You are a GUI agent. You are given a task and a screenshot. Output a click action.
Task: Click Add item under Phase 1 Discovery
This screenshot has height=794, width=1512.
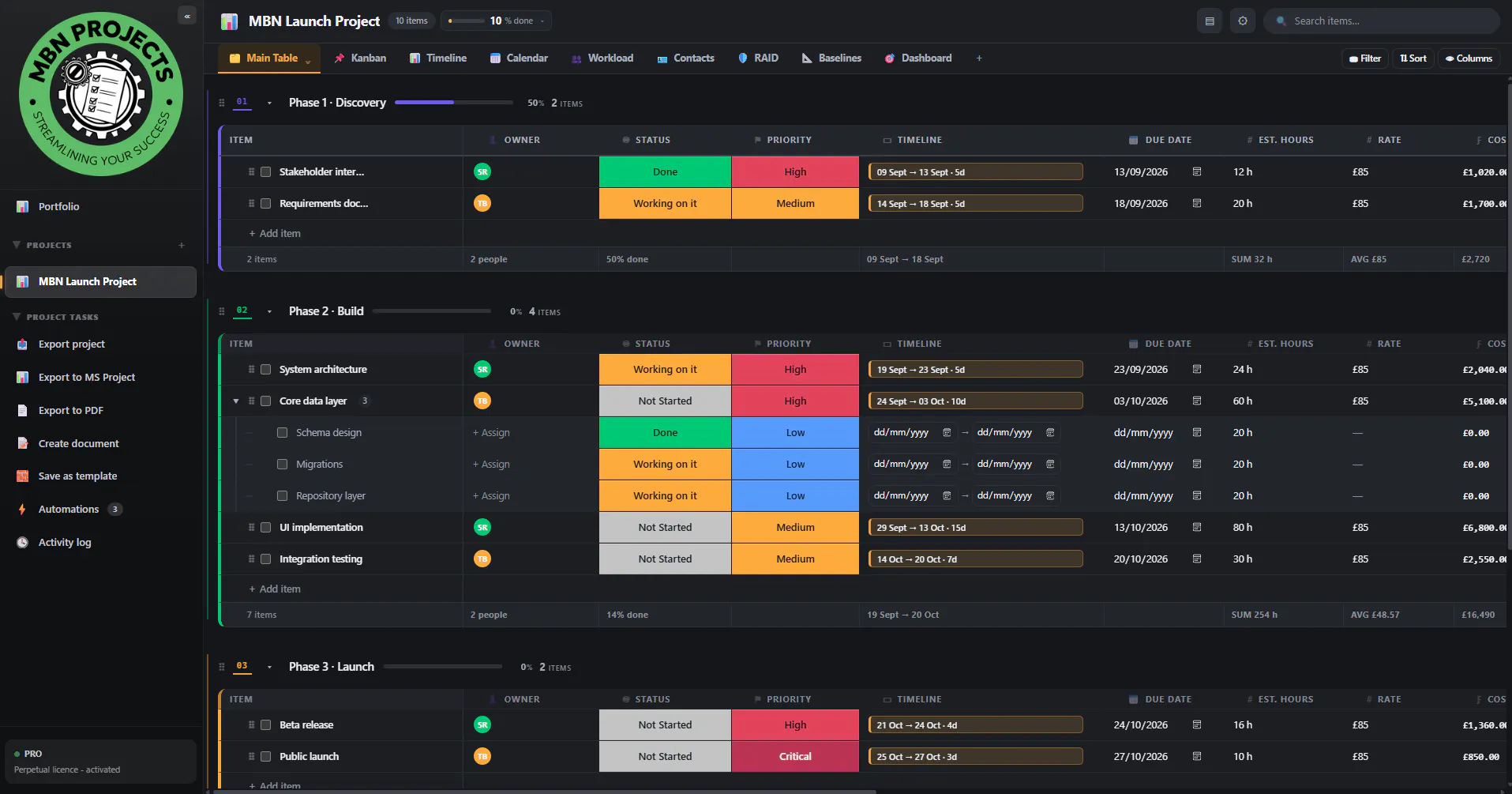pos(275,234)
